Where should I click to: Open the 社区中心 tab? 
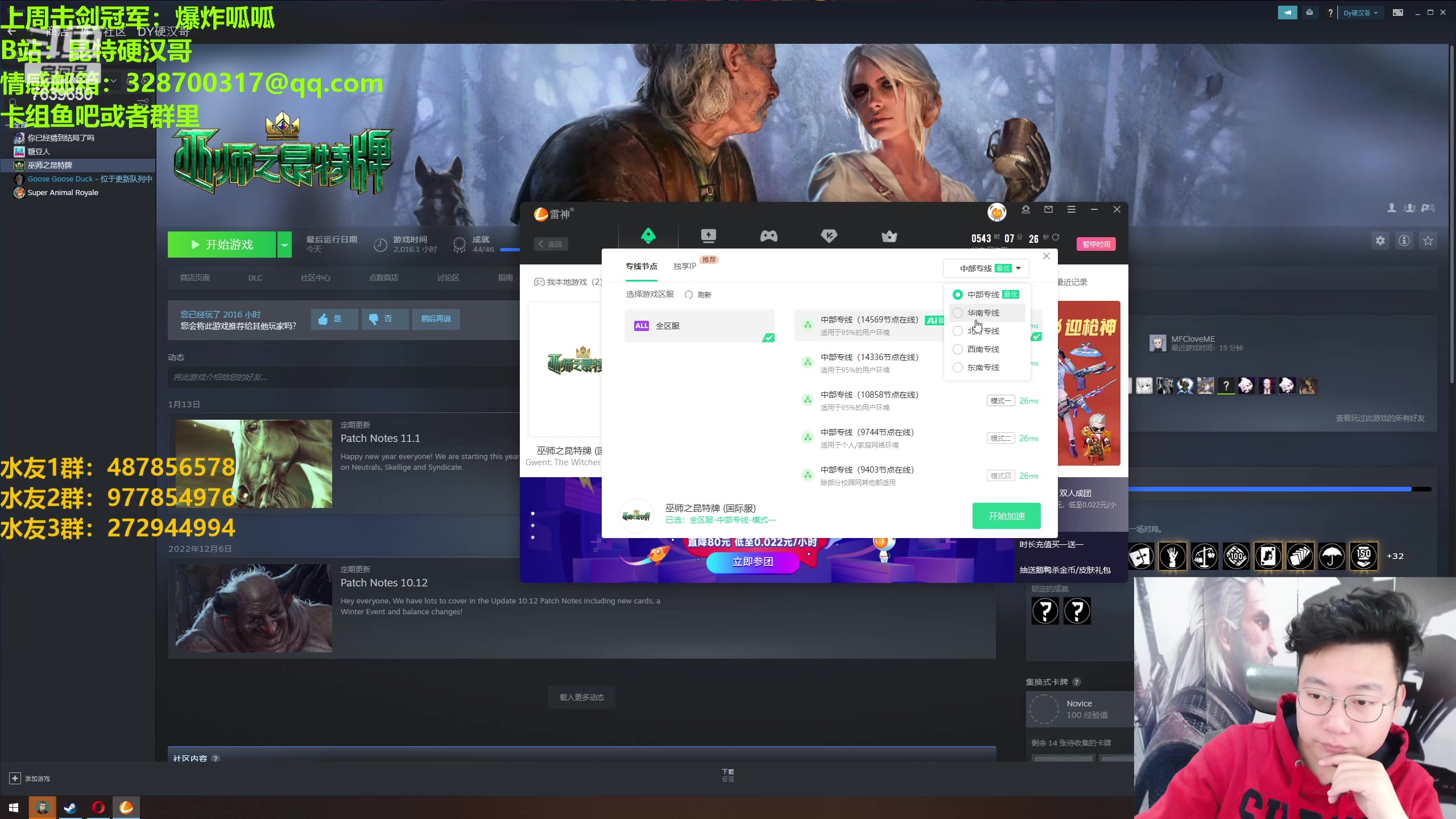pyautogui.click(x=315, y=278)
